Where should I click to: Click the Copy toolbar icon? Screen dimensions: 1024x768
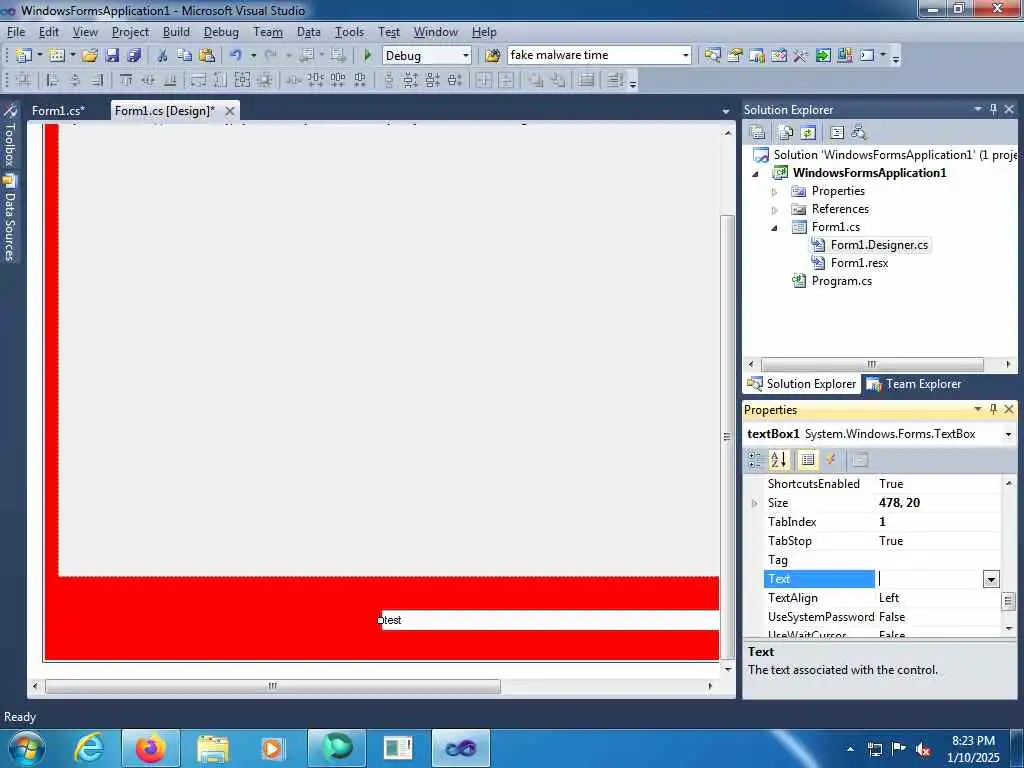pyautogui.click(x=185, y=56)
